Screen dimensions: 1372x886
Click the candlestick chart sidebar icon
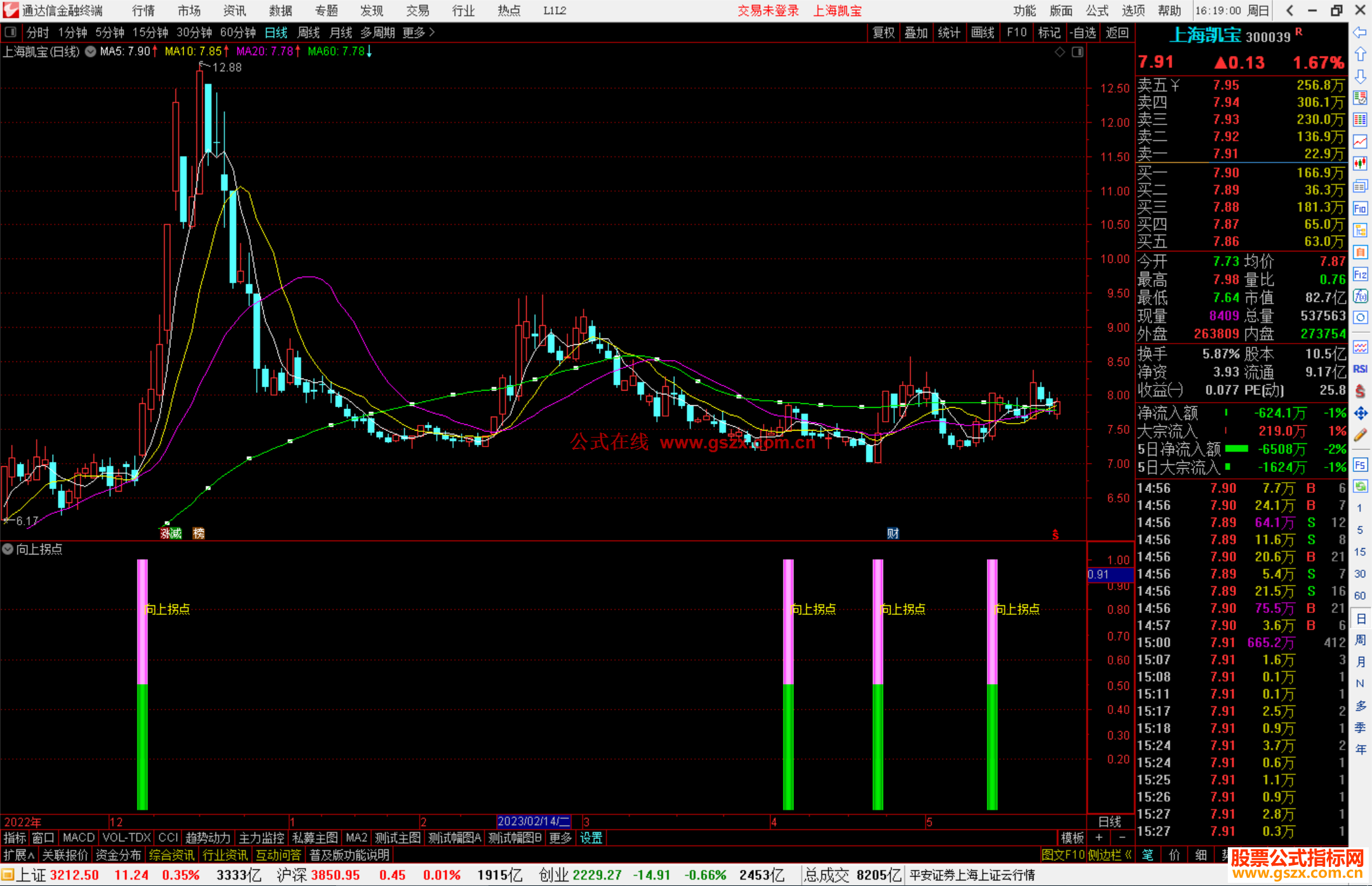pyautogui.click(x=1360, y=164)
